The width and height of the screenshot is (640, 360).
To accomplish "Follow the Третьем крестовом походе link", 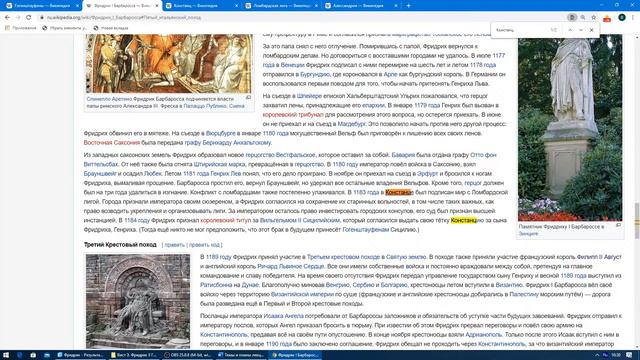I will 343,257.
